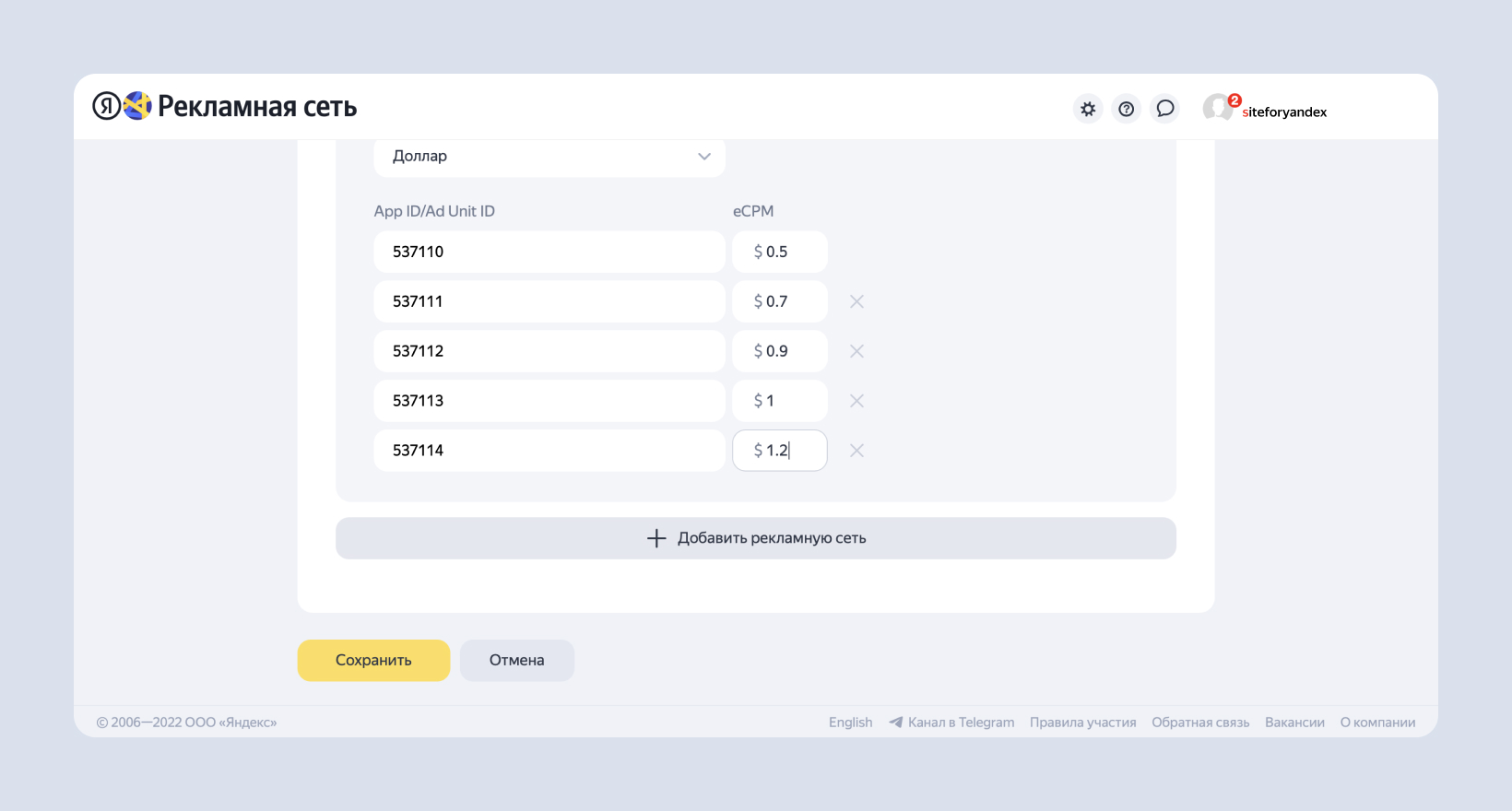This screenshot has width=1512, height=811.
Task: Open the chat speech bubble icon
Action: coord(1165,109)
